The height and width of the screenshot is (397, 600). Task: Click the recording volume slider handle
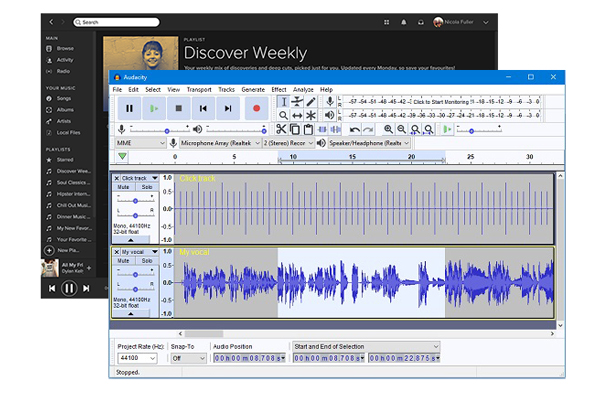tap(167, 131)
